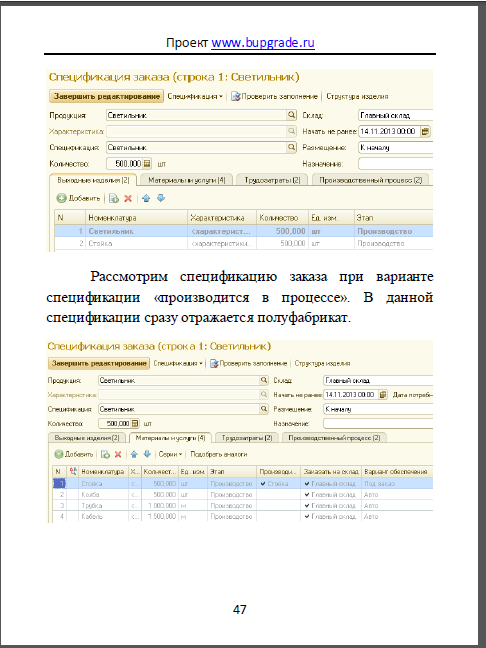Click Назначение field in second screenshot
The image size is (486, 648).
(378, 424)
